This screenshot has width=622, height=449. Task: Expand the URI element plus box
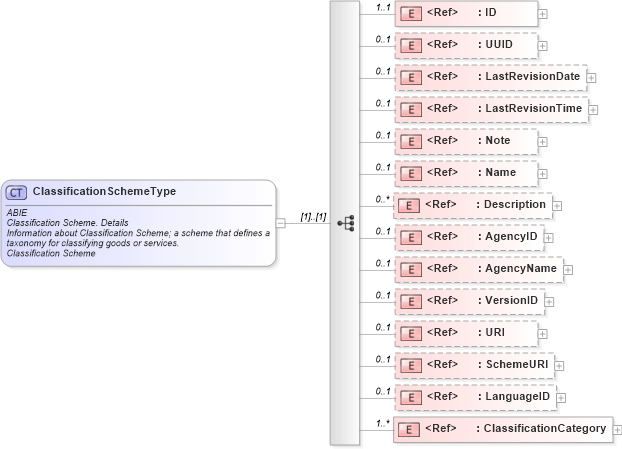(543, 334)
